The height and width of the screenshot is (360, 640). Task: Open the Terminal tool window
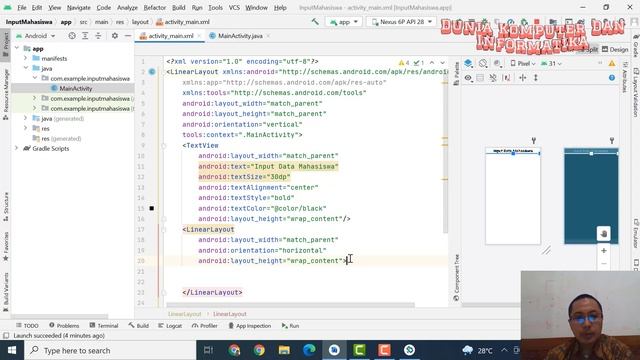point(104,326)
